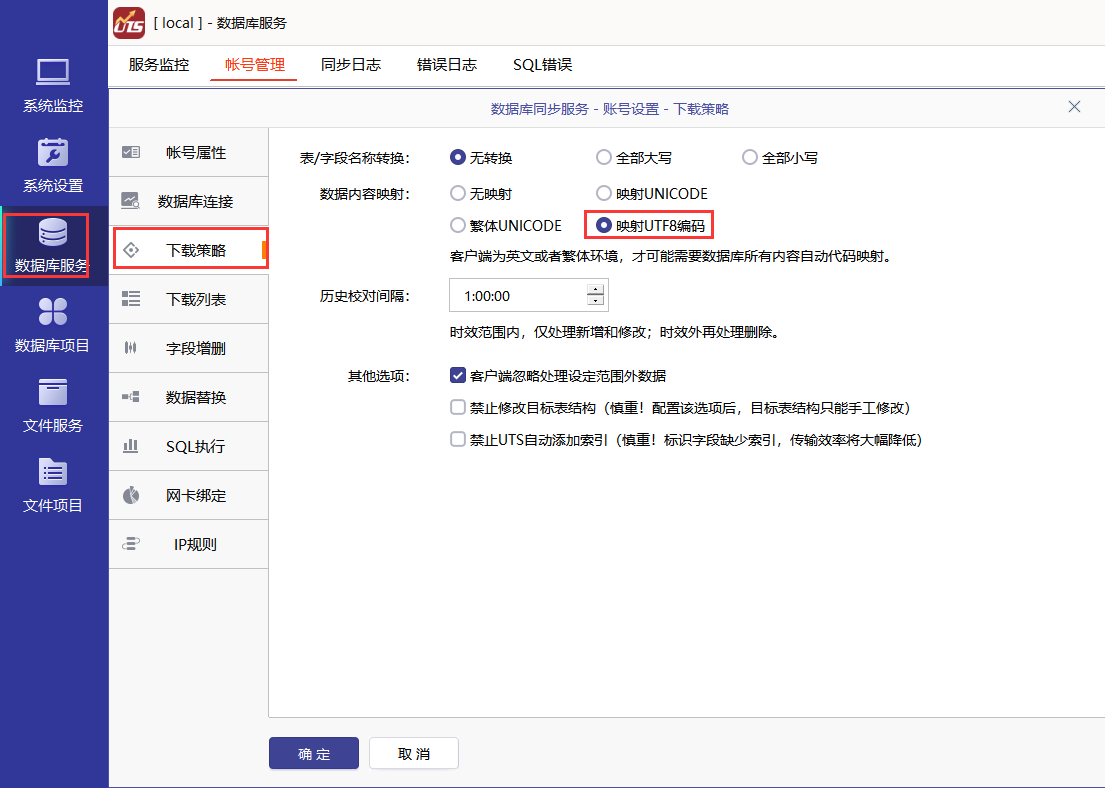Switch to 同步日志 tab
The width and height of the screenshot is (1105, 788).
coord(350,65)
